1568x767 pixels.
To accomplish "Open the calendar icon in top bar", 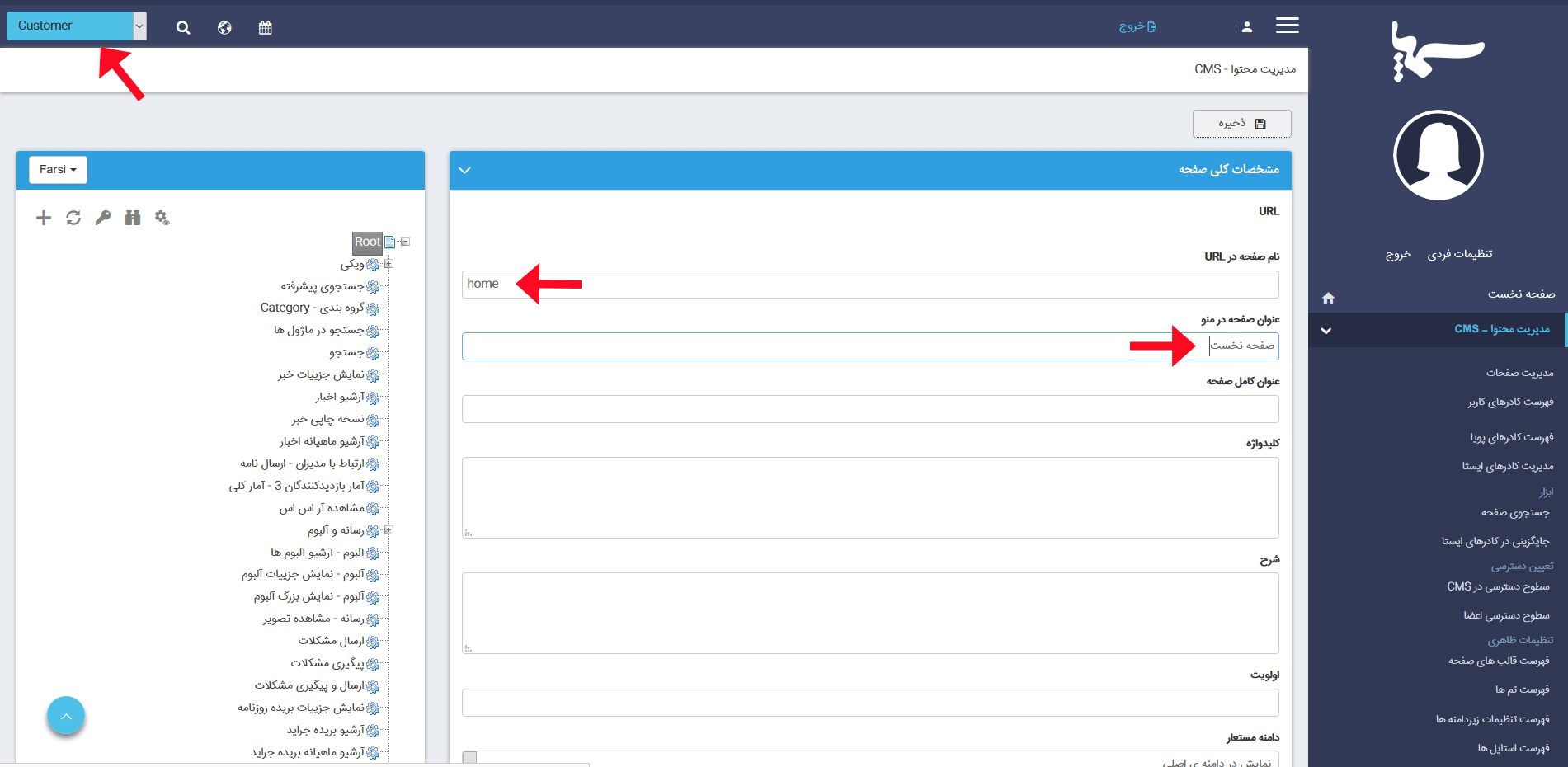I will [265, 28].
